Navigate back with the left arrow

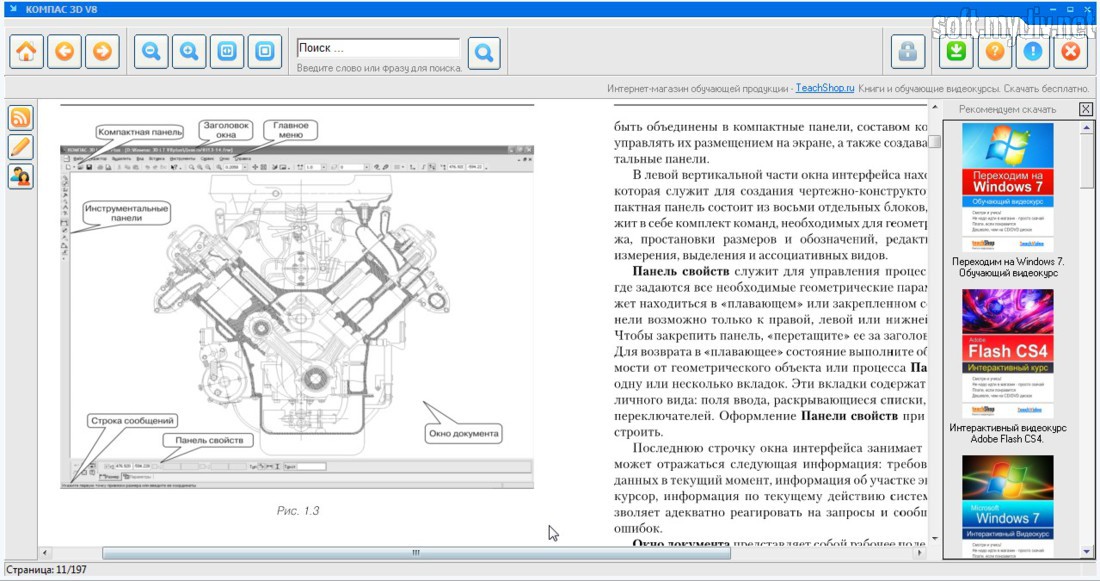point(65,51)
